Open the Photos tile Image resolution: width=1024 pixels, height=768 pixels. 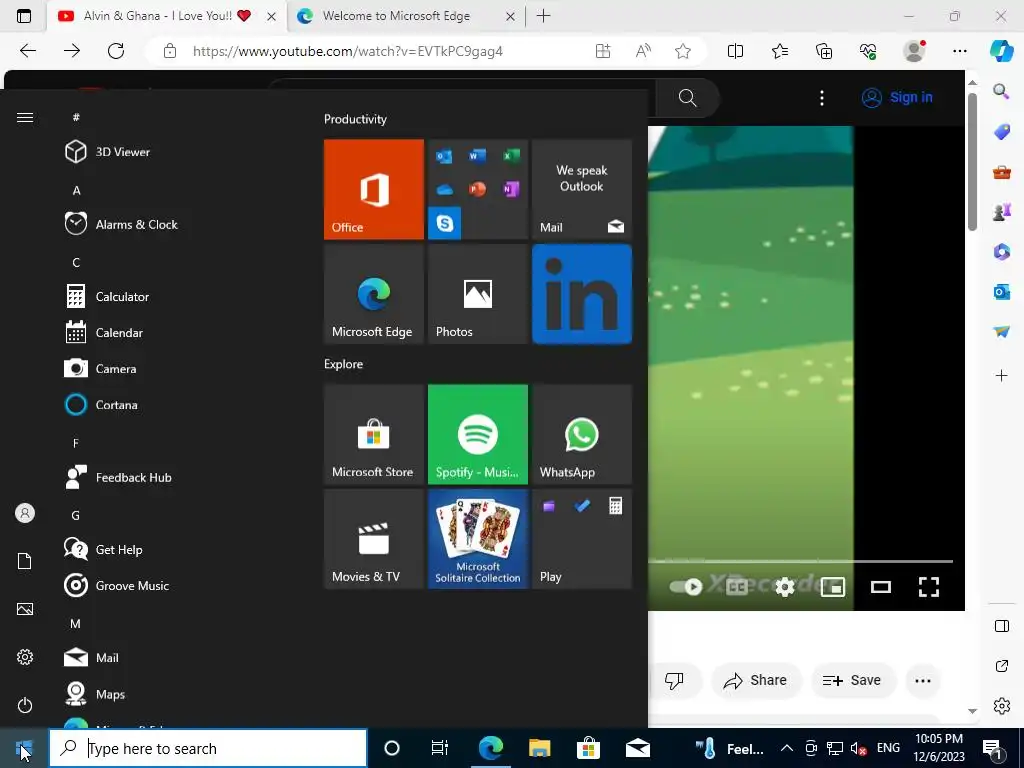pos(477,294)
